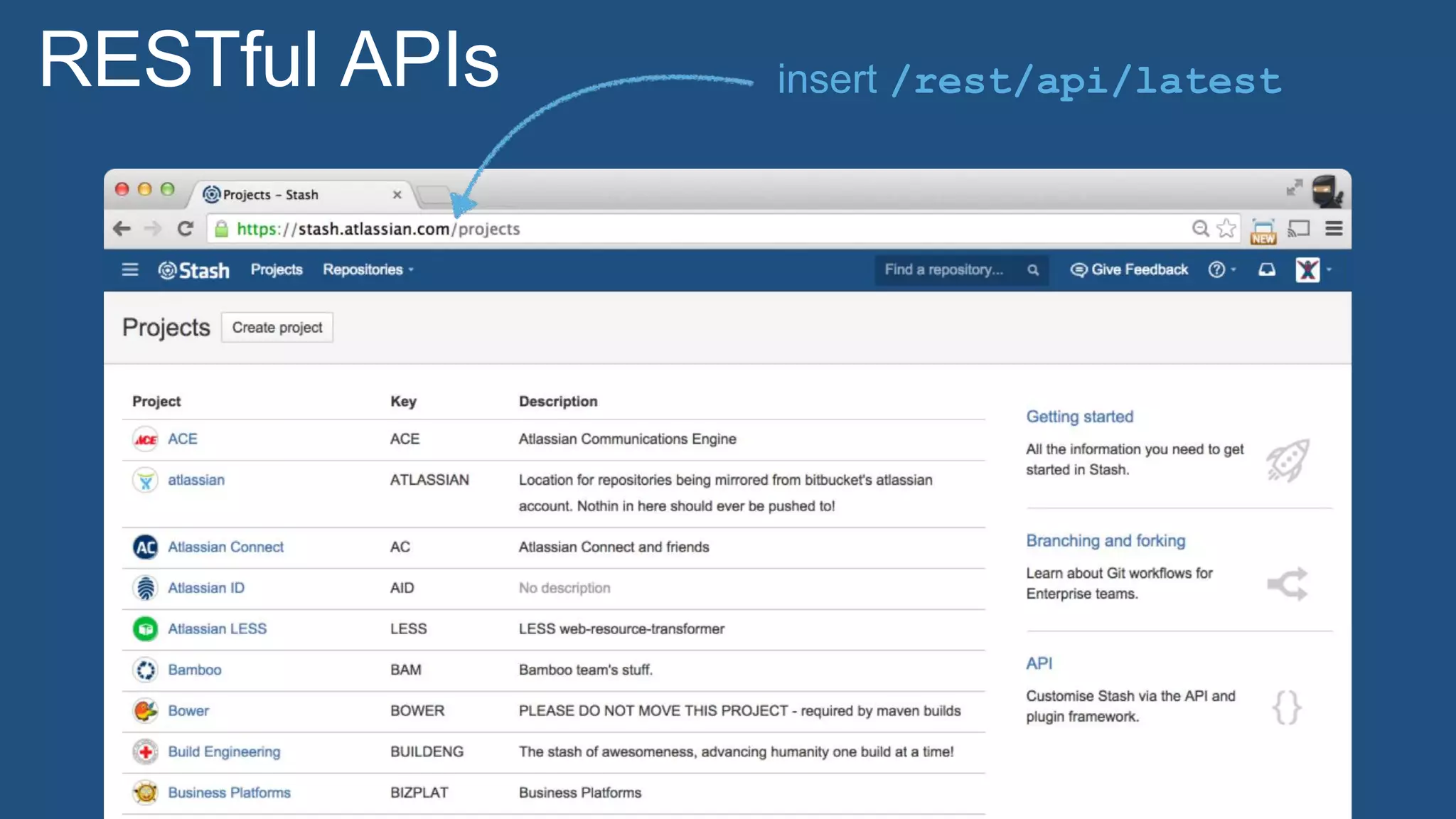Open the Bamboo project link
1456x819 pixels.
coord(195,670)
